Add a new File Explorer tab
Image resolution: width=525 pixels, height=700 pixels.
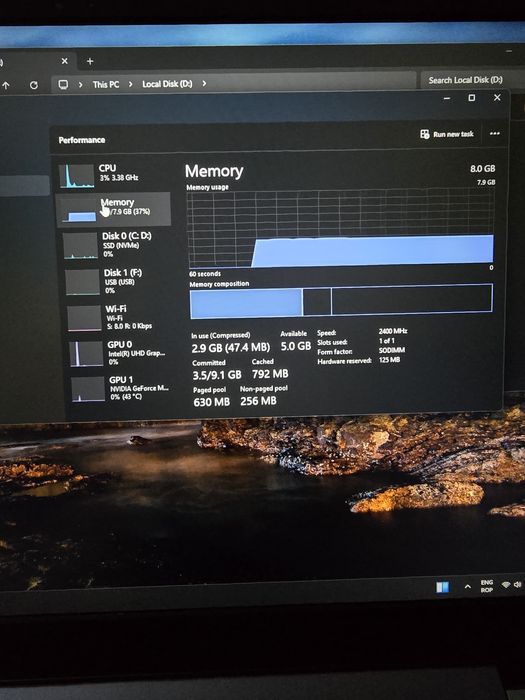(90, 61)
